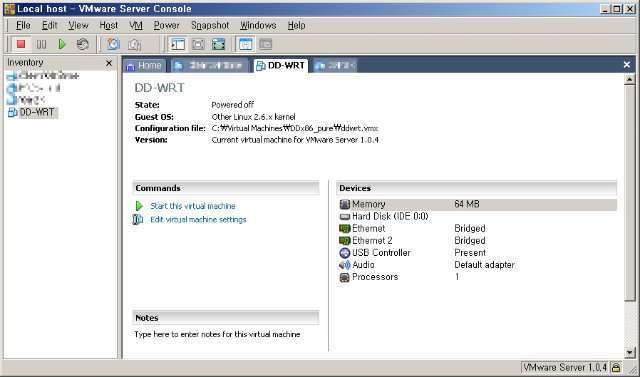Select DD-WRT in the Inventory list
Viewport: 640px width, 377px height.
point(37,112)
